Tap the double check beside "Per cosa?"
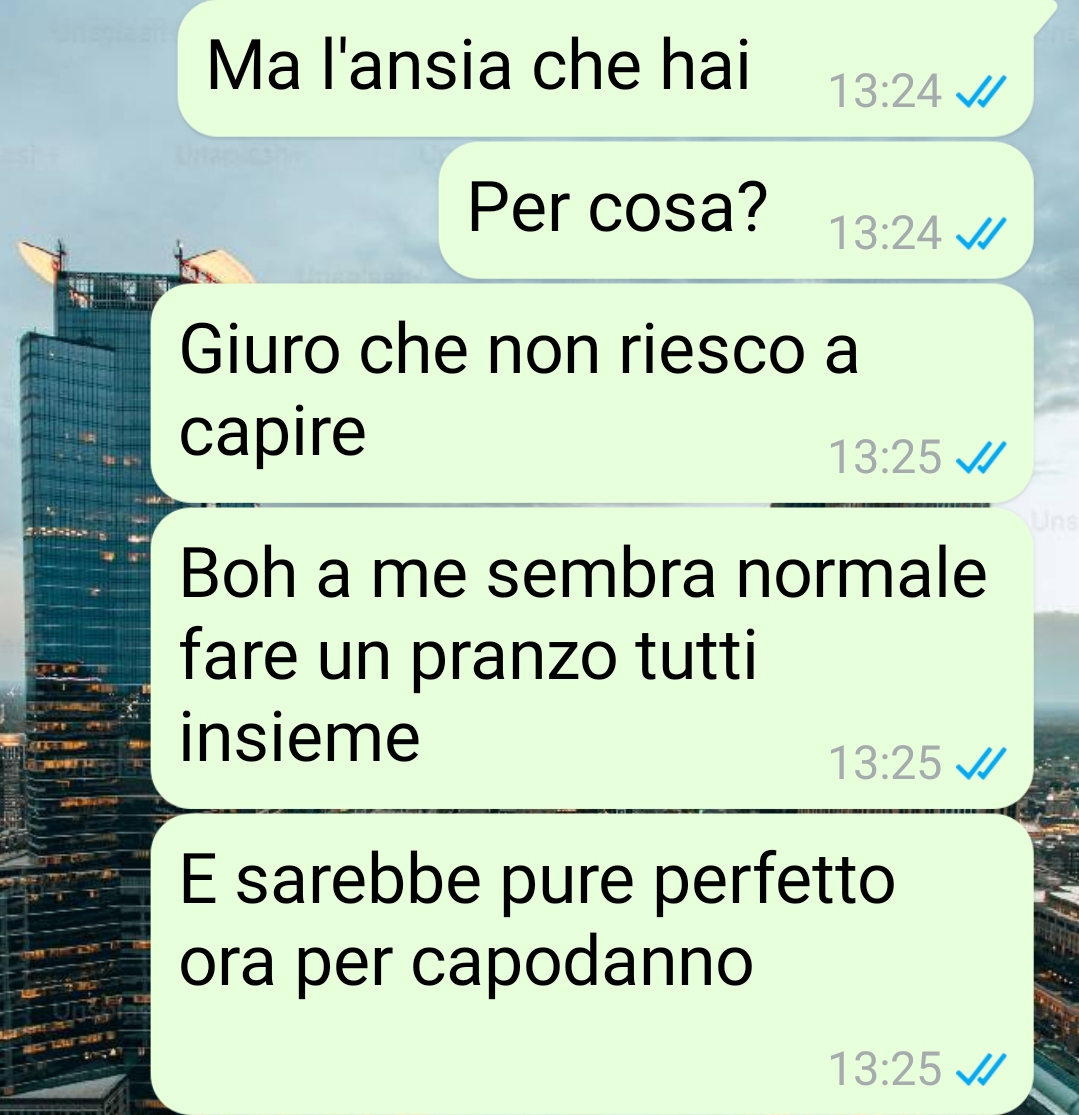This screenshot has width=1079, height=1115. 981,233
